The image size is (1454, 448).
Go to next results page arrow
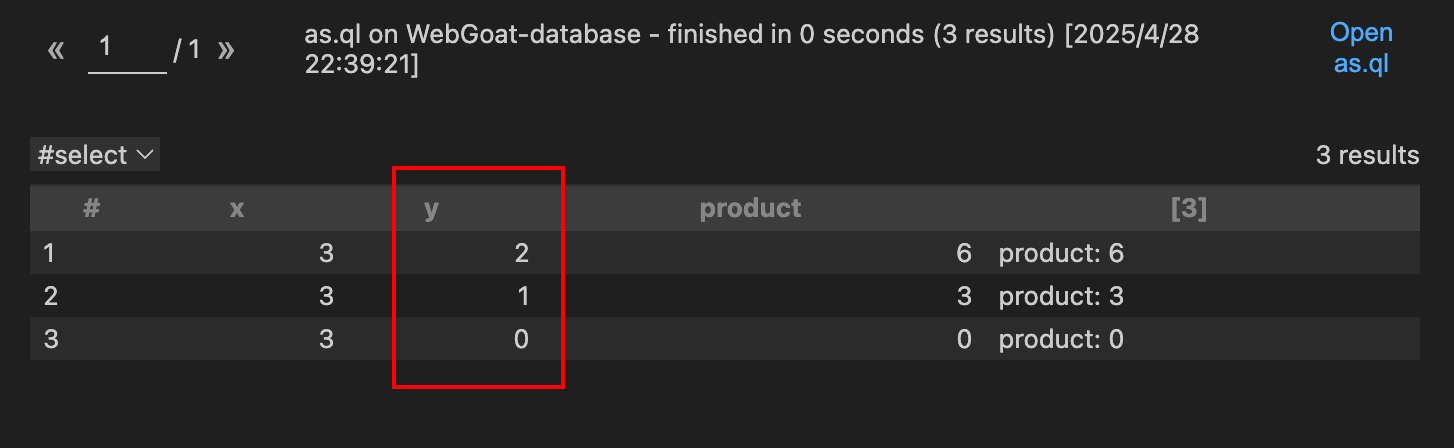(x=226, y=50)
